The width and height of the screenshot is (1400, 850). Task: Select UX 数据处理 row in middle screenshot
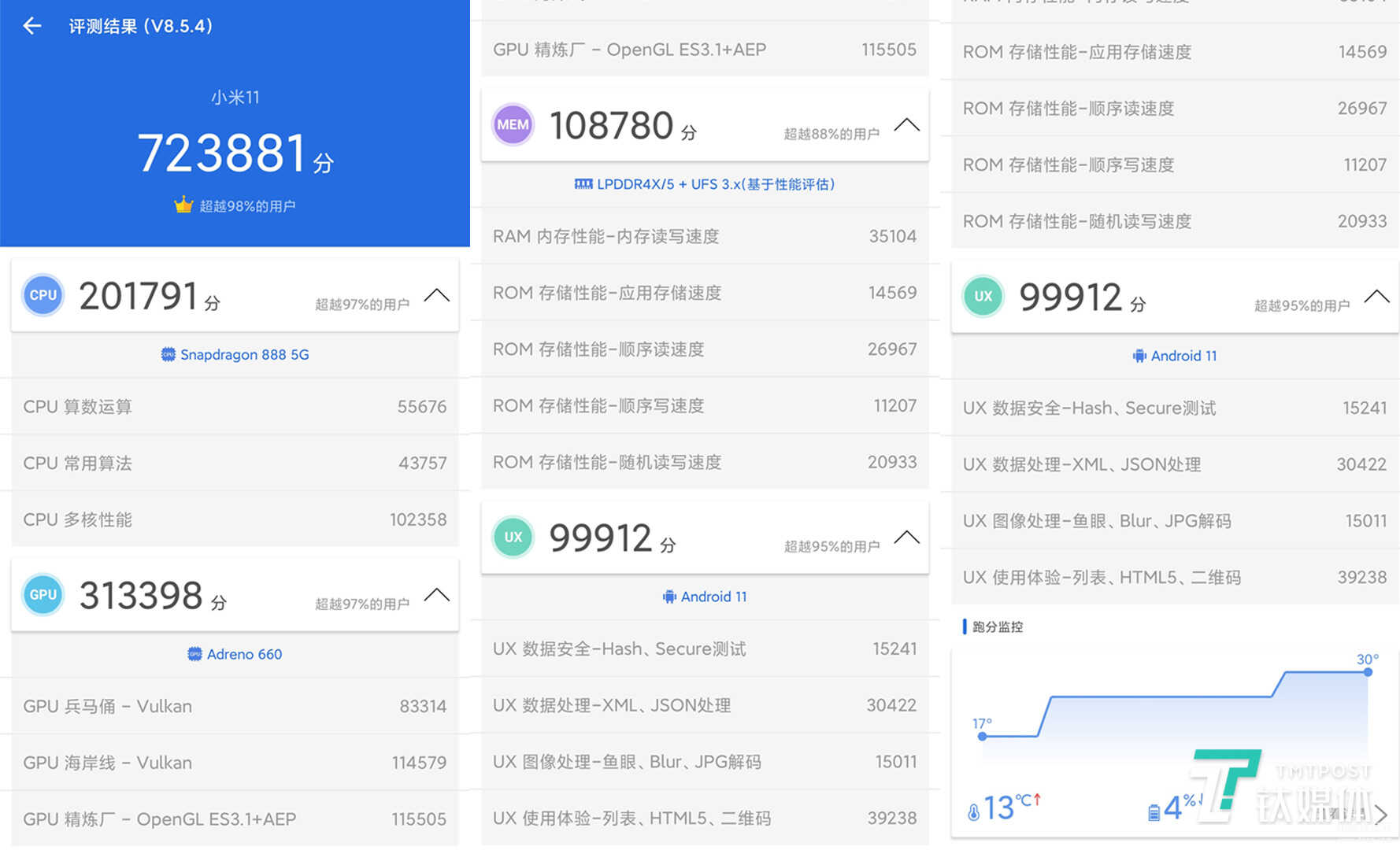pos(705,705)
